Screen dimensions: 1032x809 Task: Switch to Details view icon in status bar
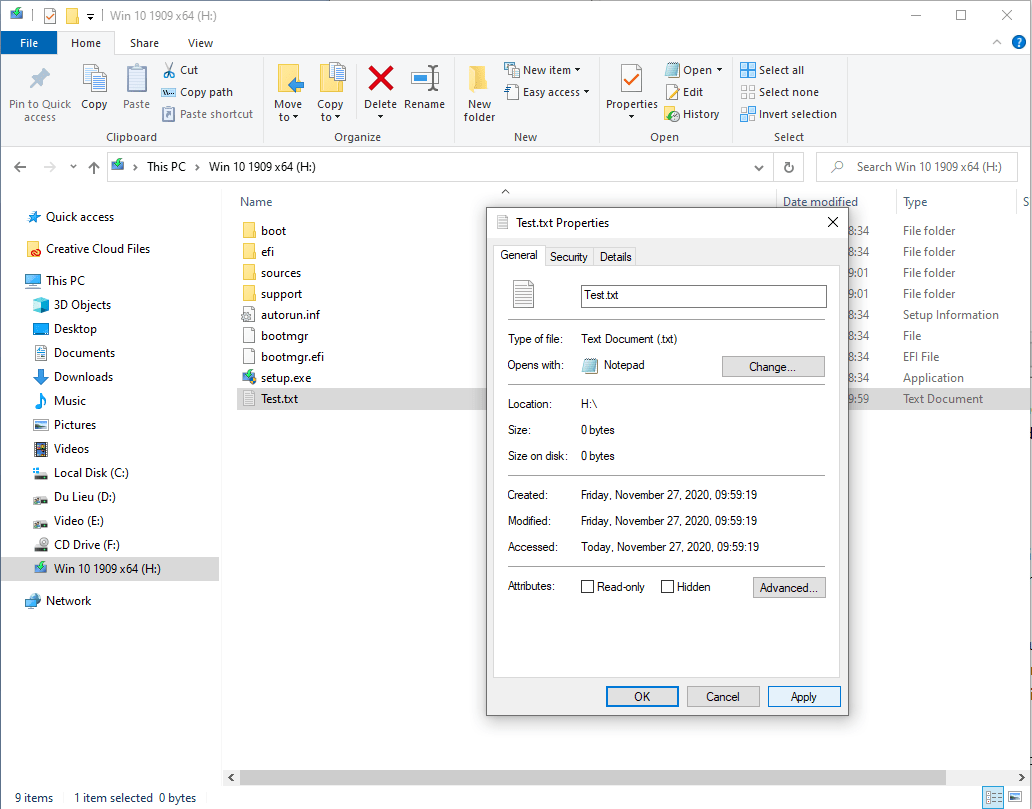click(993, 797)
